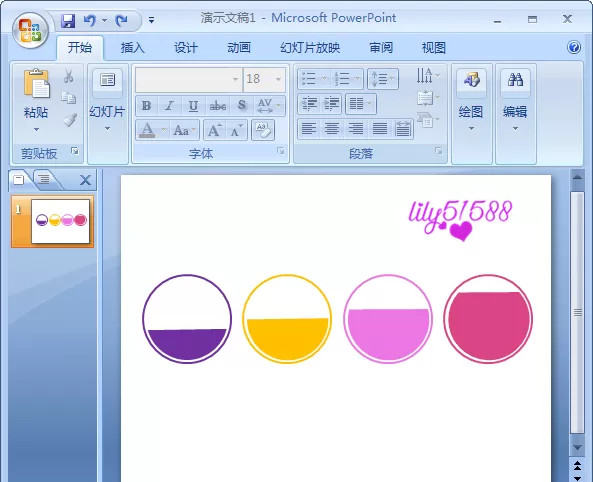Switch to slides thumbnail pane tab
The height and width of the screenshot is (482, 593).
(19, 180)
